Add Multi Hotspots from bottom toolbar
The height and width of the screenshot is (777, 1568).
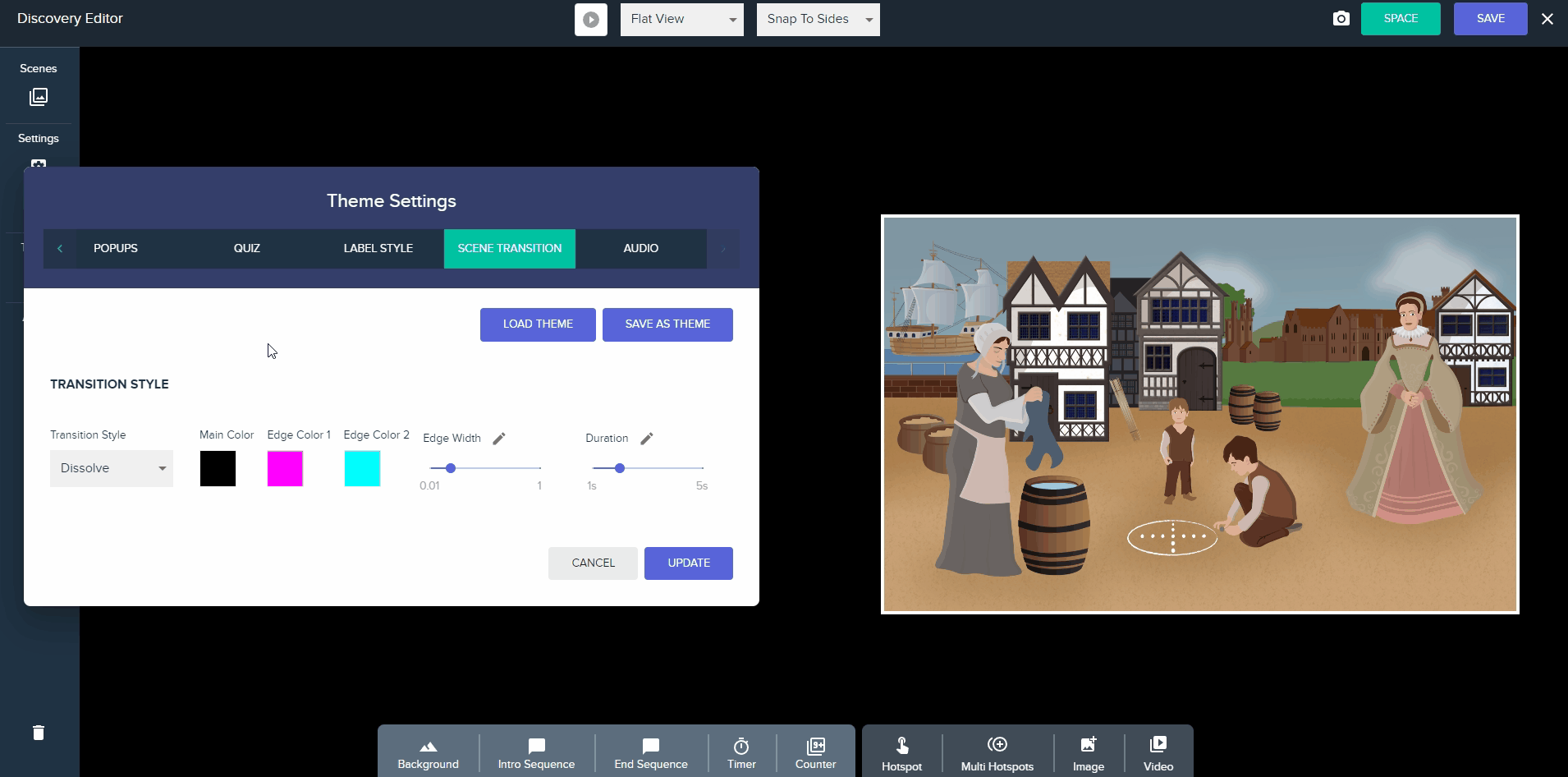tap(997, 755)
